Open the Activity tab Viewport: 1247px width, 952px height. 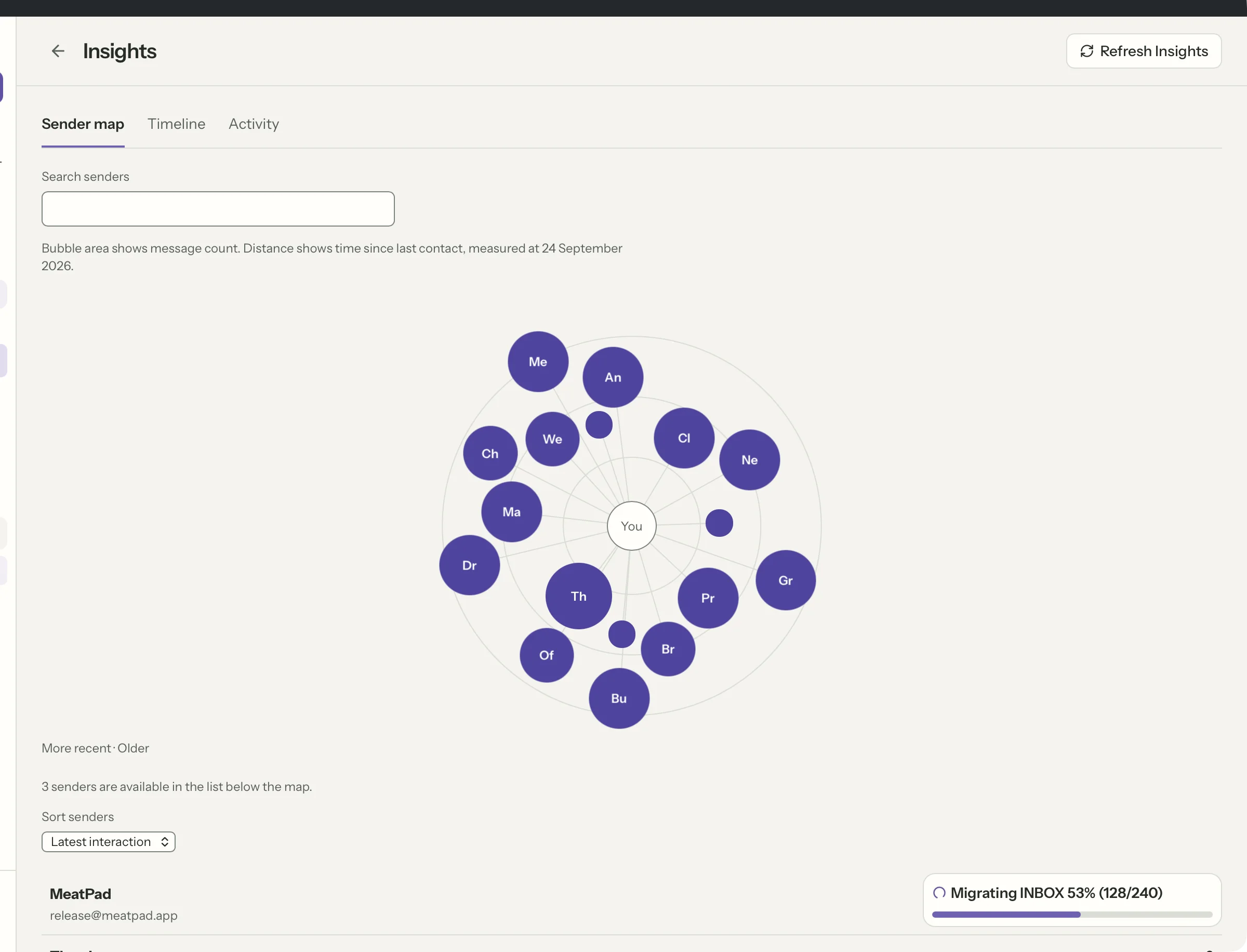[x=253, y=124]
